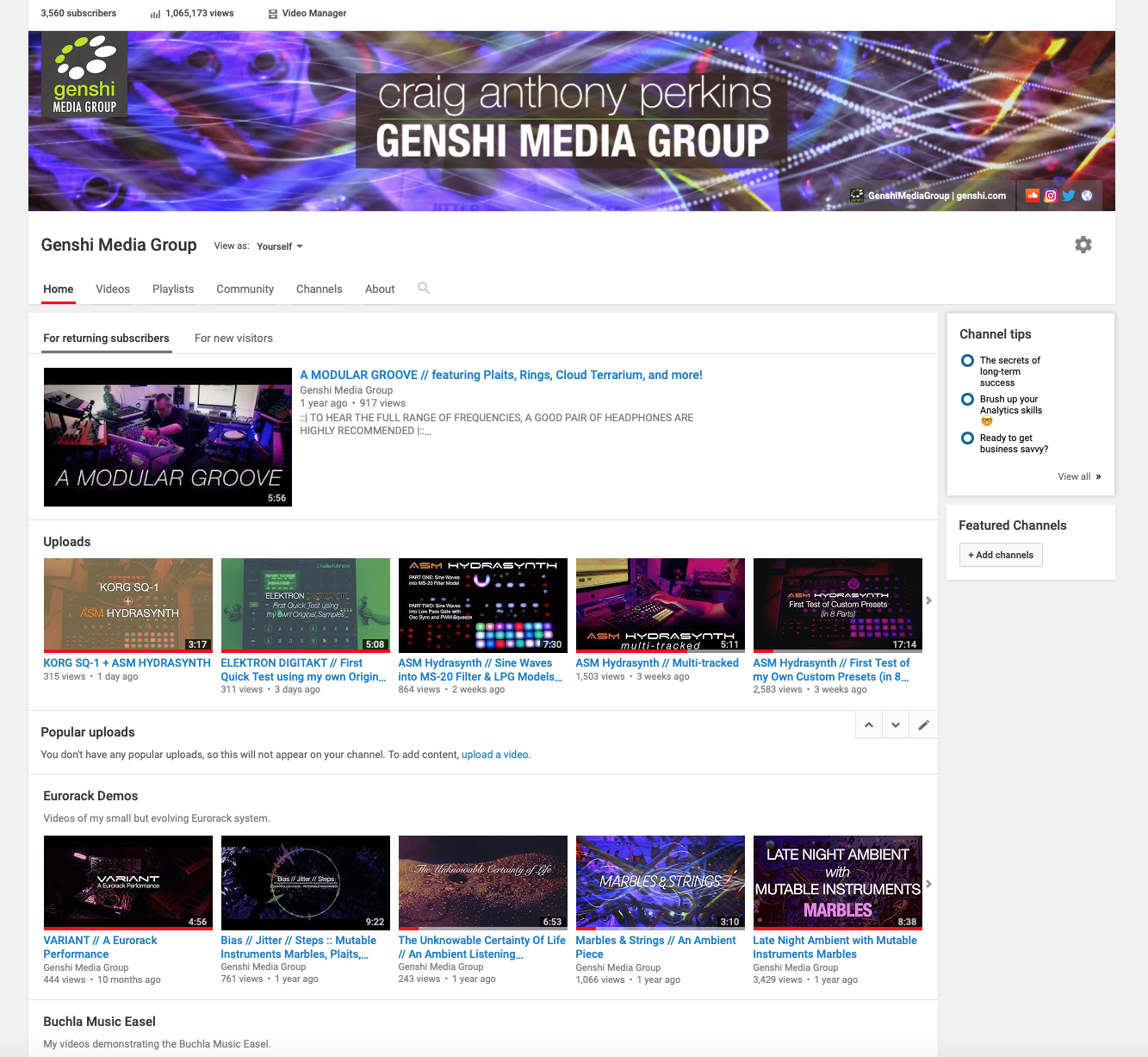Open Twitter icon in banner
This screenshot has height=1057, width=1148.
click(1069, 196)
